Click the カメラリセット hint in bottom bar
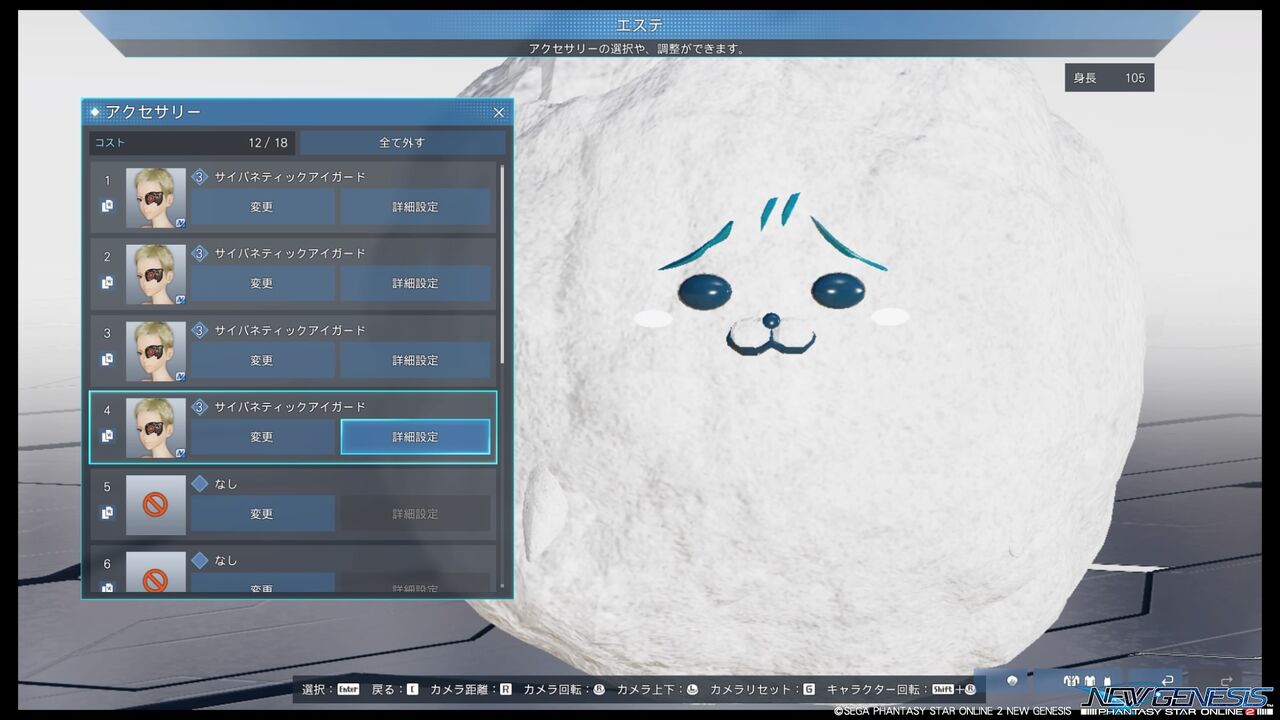Screen dimensions: 1280x720 [762, 689]
